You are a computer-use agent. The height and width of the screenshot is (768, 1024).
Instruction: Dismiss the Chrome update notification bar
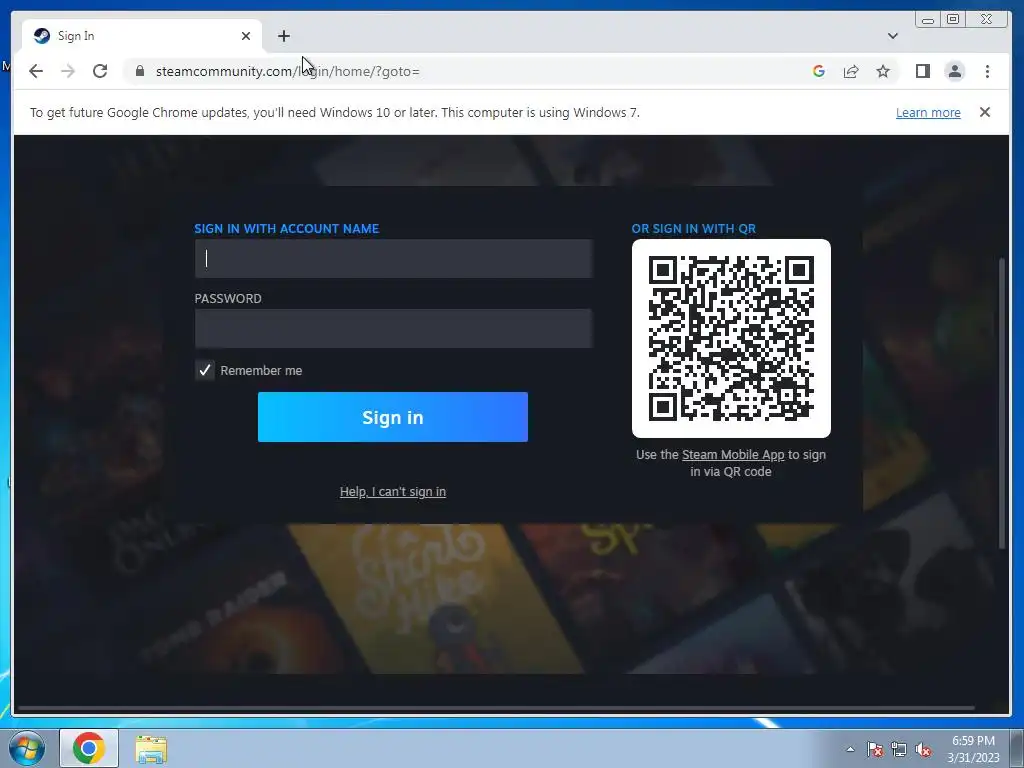pyautogui.click(x=985, y=112)
